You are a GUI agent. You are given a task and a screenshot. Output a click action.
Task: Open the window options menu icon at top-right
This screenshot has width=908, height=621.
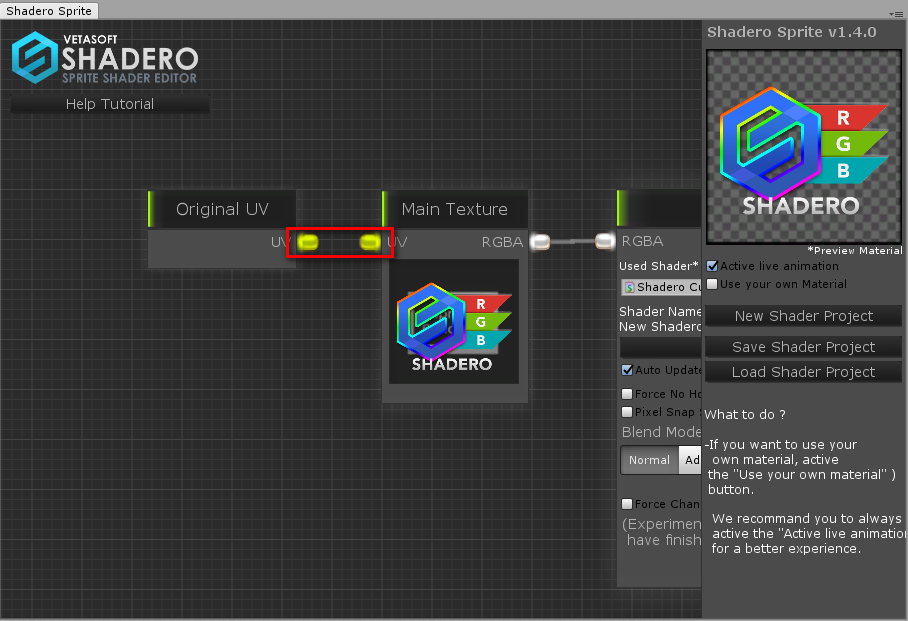896,13
